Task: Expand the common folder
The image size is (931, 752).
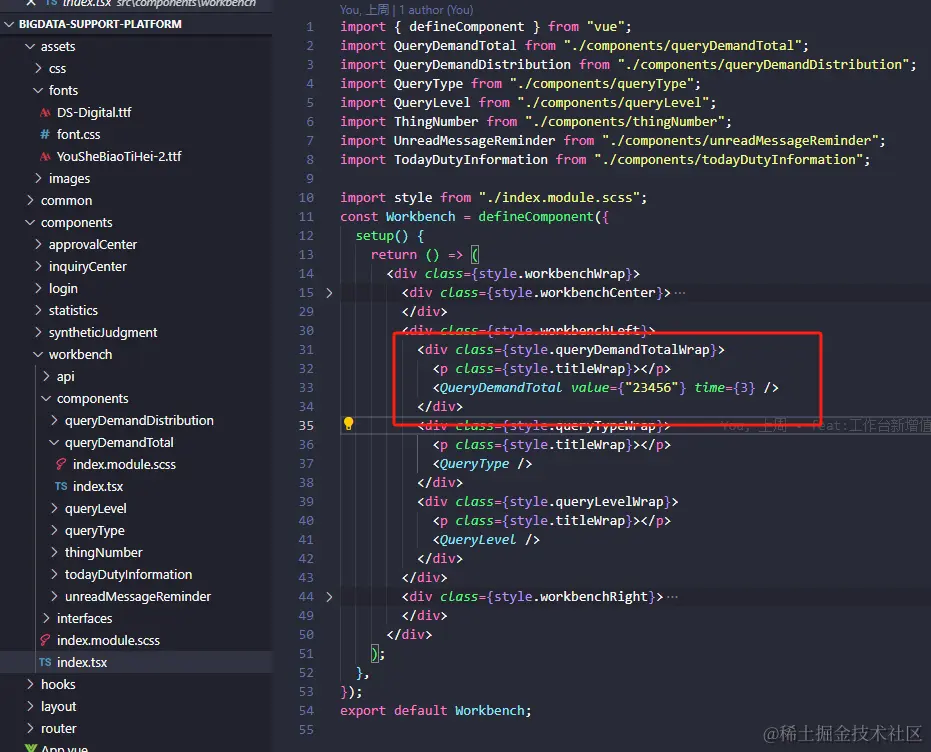Action: (x=30, y=200)
